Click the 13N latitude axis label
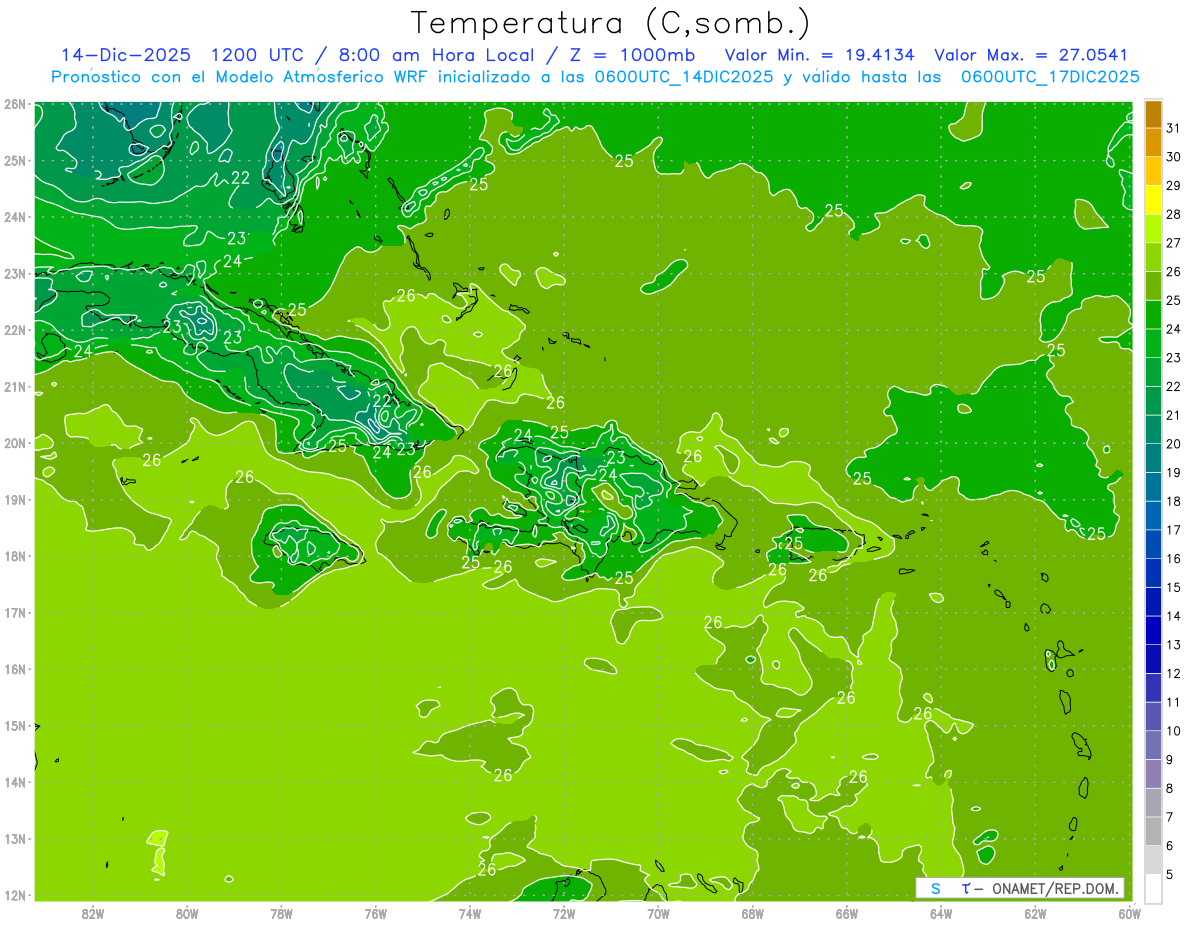1200x927 pixels. coord(15,839)
